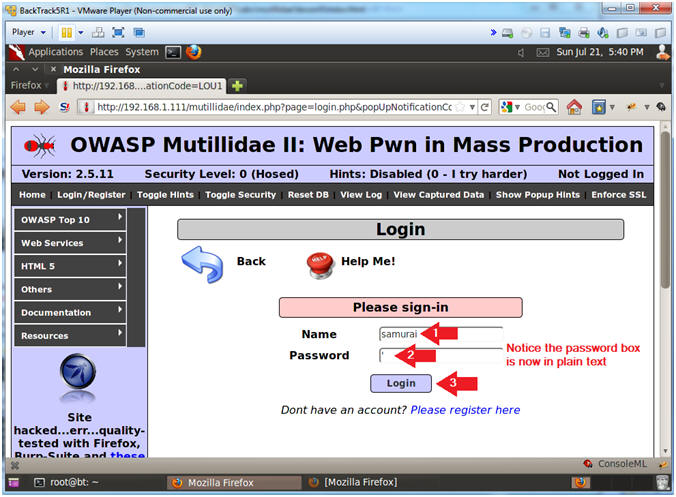This screenshot has width=676, height=497.
Task: Click the VMware sound device icon
Action: coord(603,33)
